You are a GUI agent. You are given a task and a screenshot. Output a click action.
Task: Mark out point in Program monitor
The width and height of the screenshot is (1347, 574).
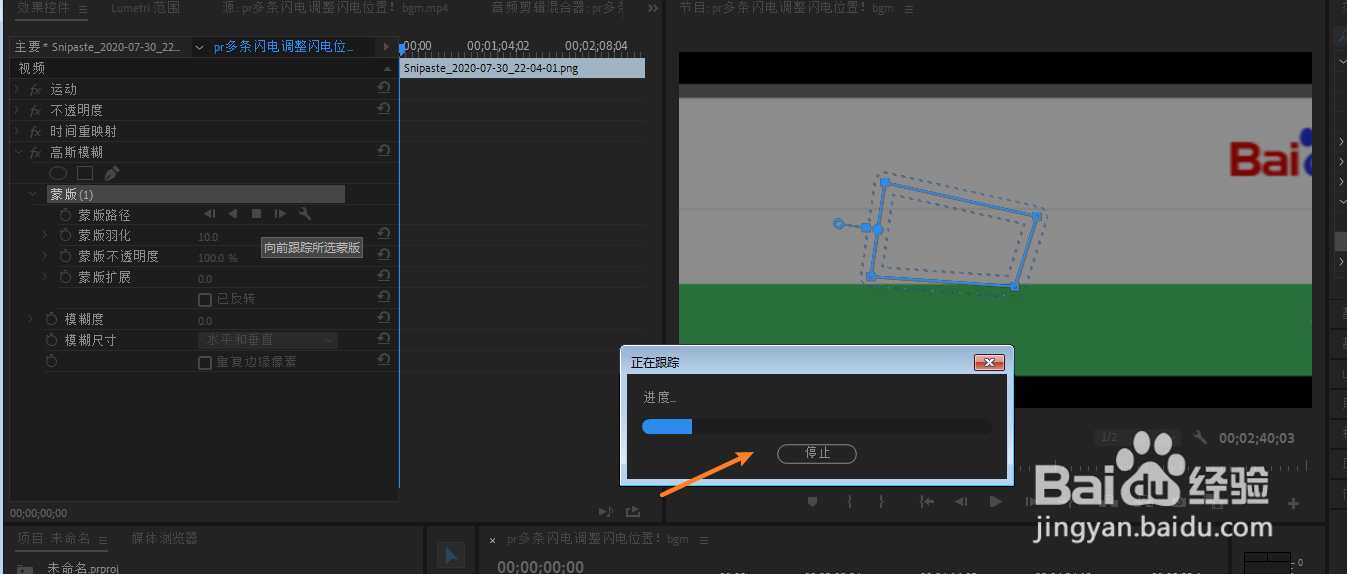point(881,502)
